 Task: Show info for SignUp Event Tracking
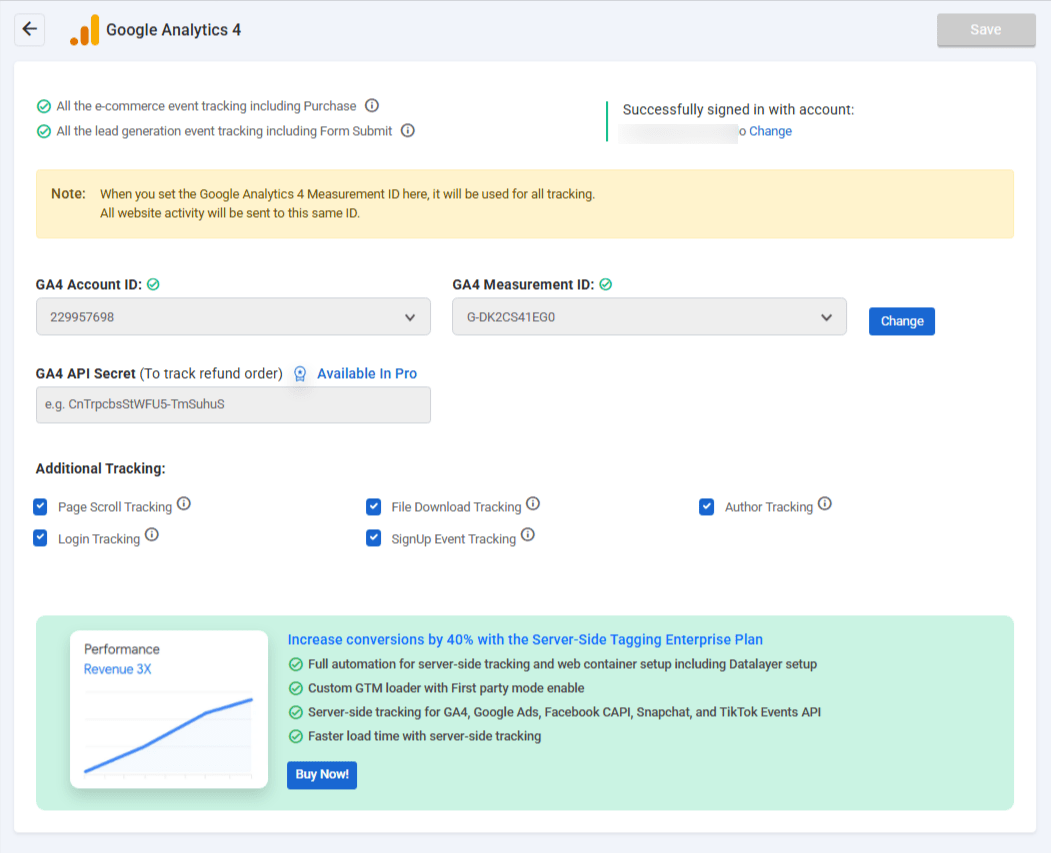[528, 535]
